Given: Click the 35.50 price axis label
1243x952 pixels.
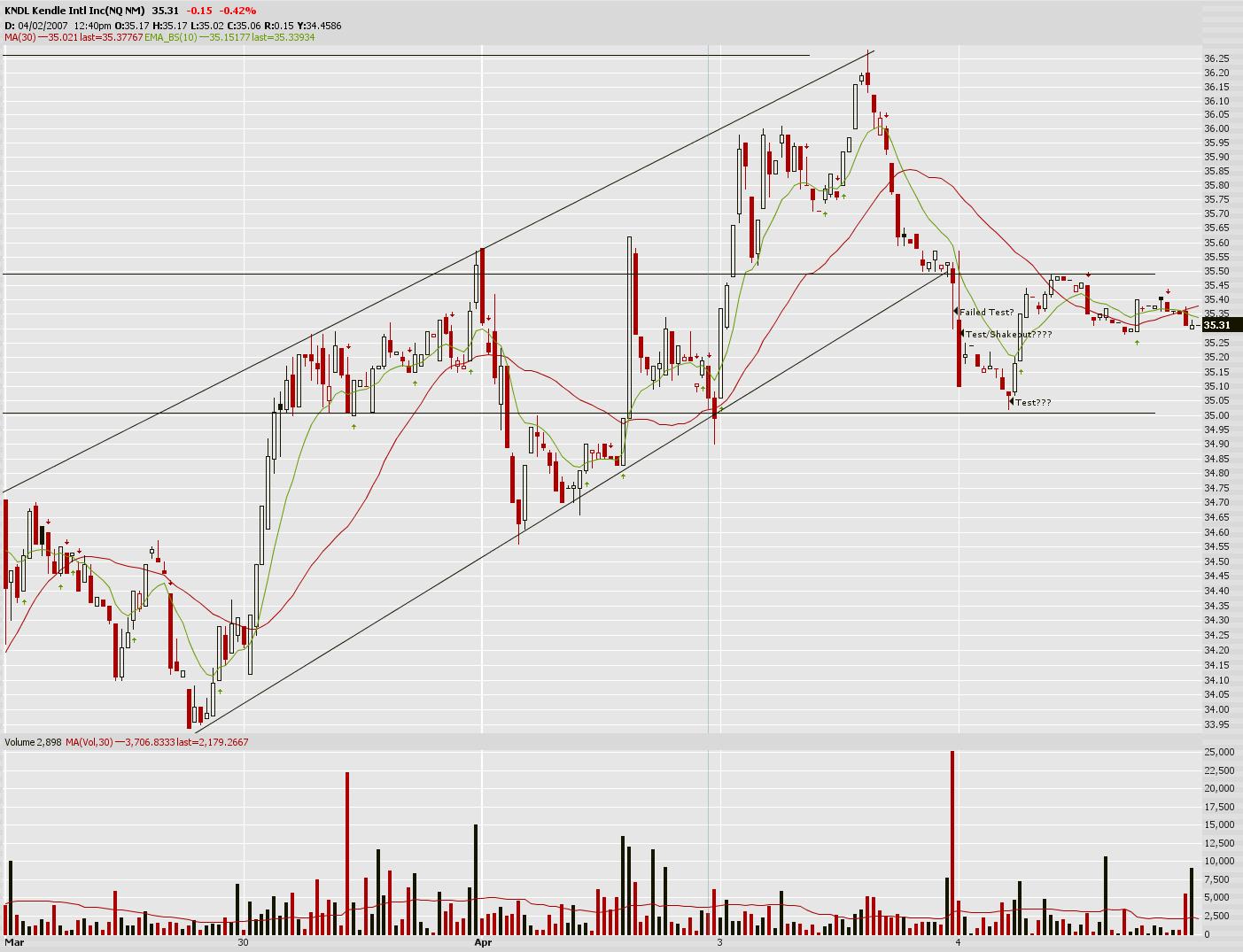Looking at the screenshot, I should pos(1216,272).
